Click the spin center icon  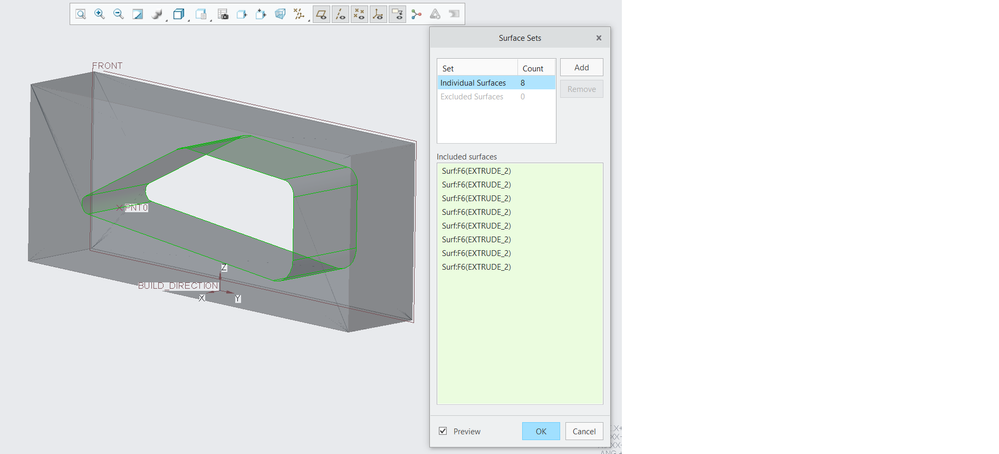(x=416, y=14)
